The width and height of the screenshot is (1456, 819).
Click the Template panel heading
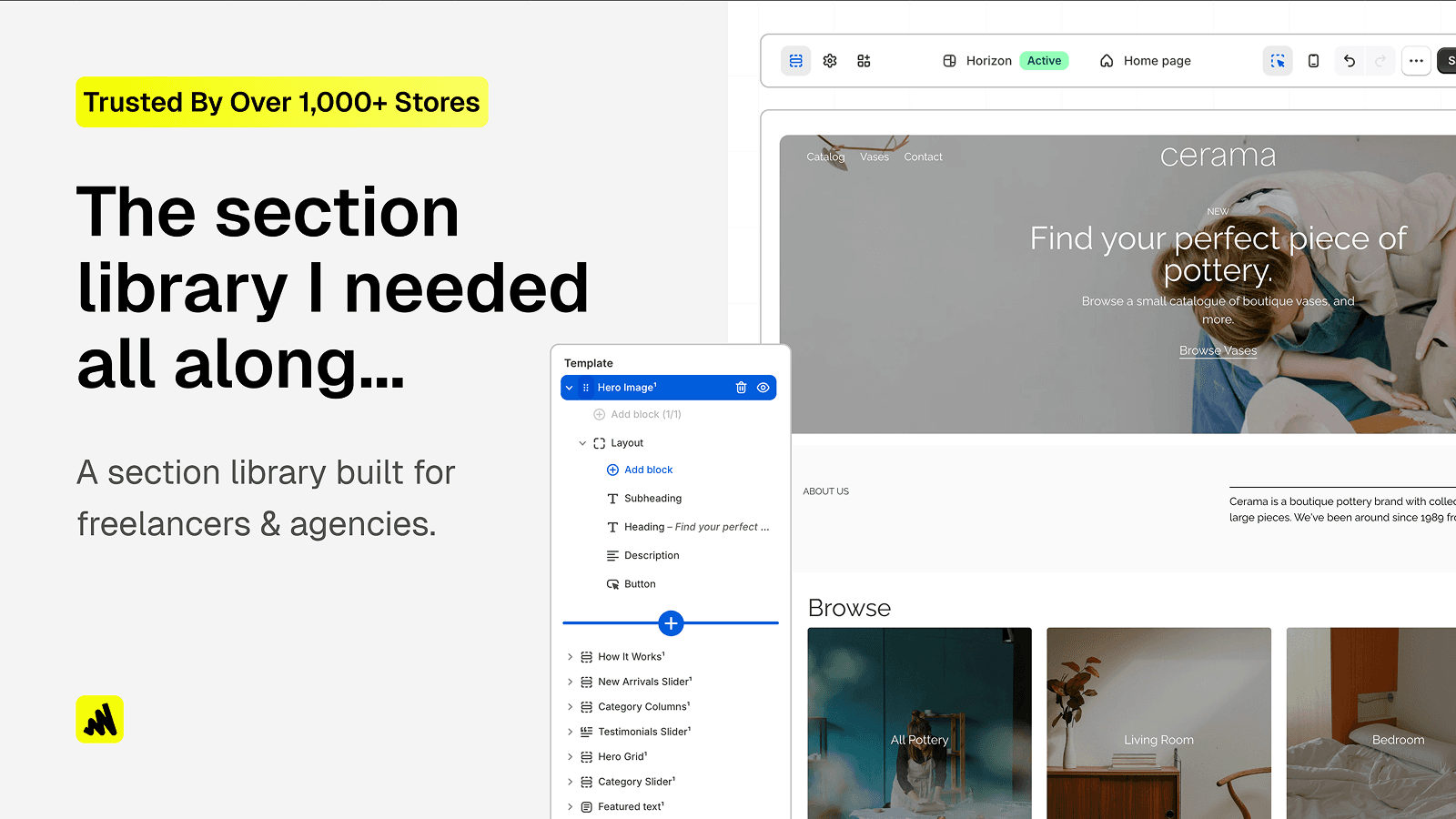(x=589, y=363)
